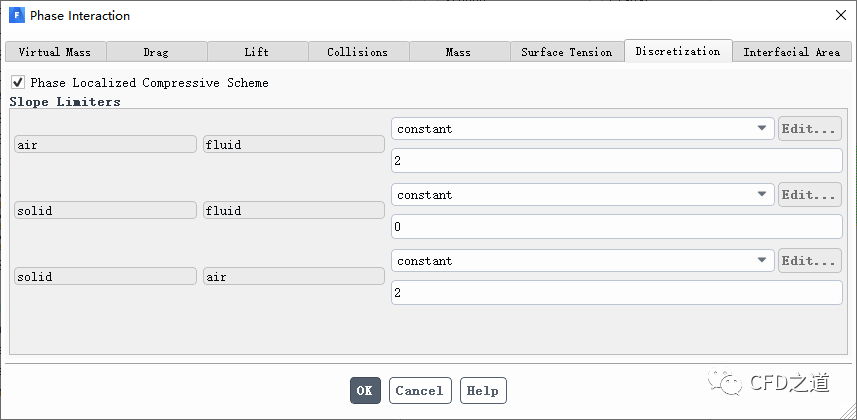Click the air-fluid slope limiter value field

616,161
